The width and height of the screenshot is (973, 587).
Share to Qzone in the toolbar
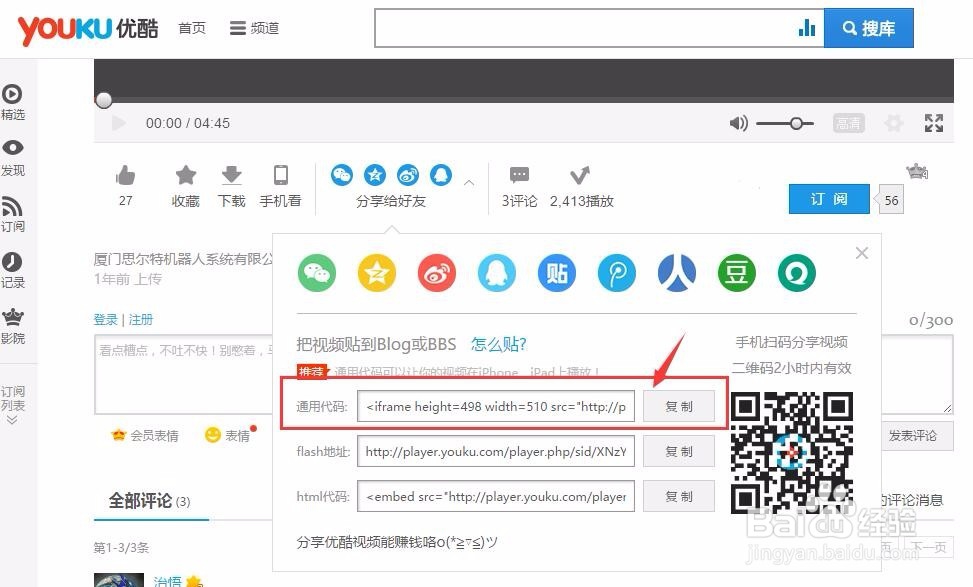pos(375,175)
